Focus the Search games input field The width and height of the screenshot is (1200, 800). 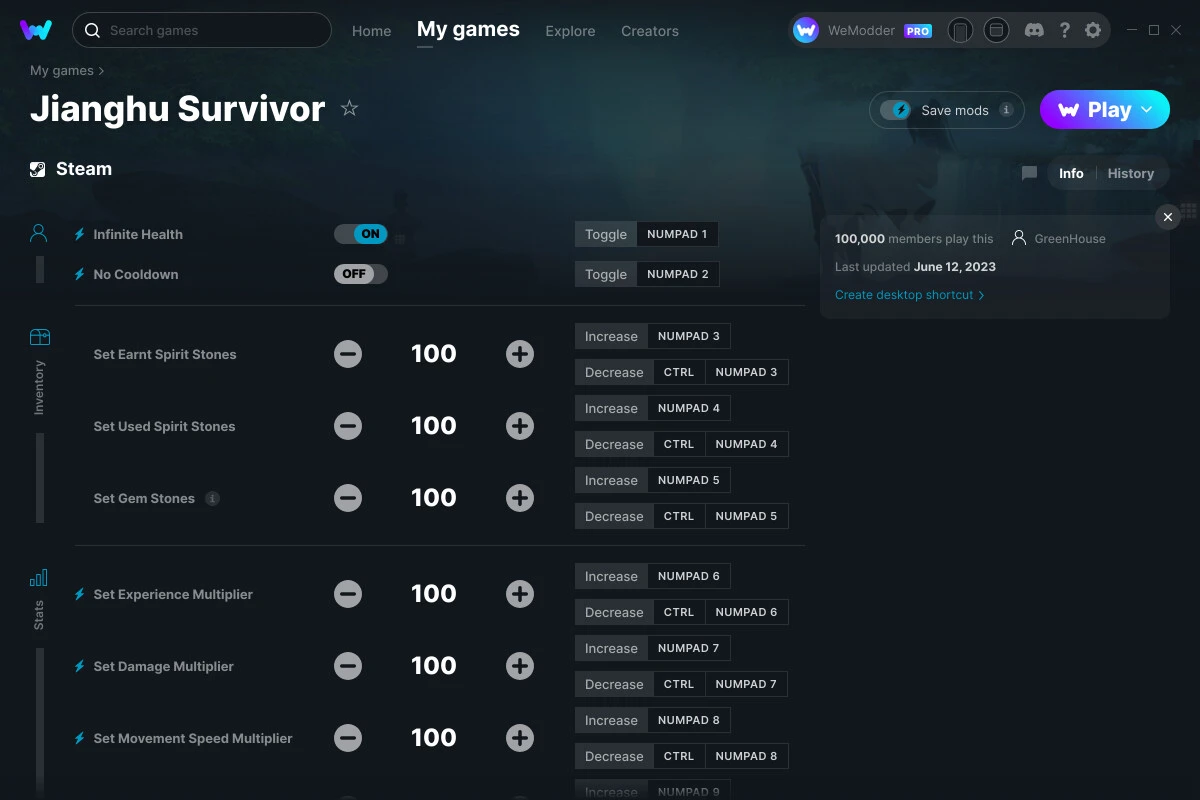tap(202, 30)
